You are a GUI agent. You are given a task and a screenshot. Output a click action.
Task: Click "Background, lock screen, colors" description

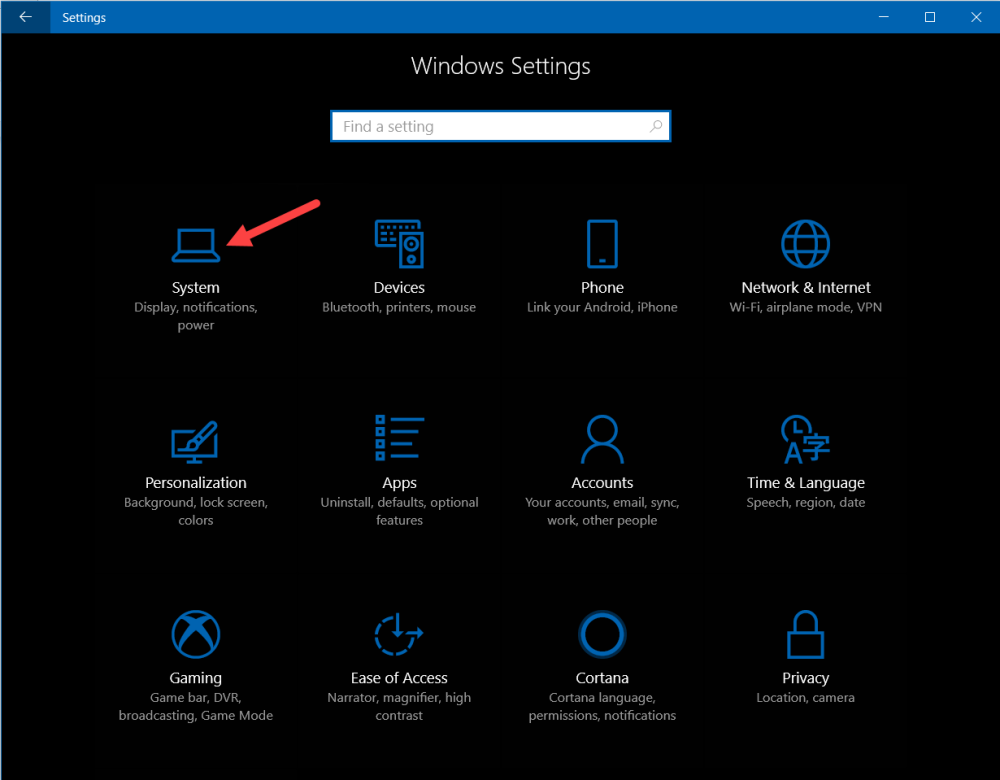(196, 511)
